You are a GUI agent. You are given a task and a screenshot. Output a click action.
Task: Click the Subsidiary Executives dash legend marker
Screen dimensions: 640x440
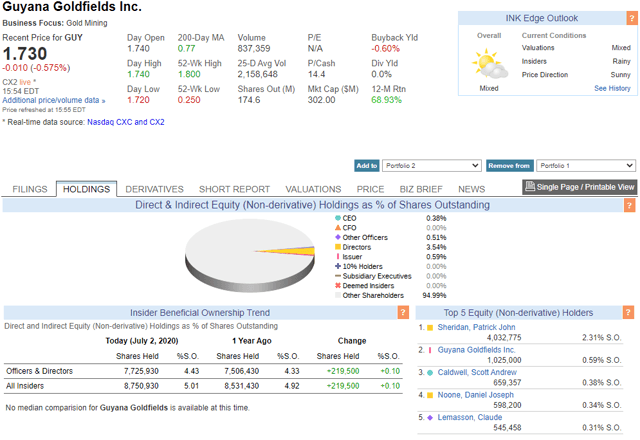click(x=338, y=276)
